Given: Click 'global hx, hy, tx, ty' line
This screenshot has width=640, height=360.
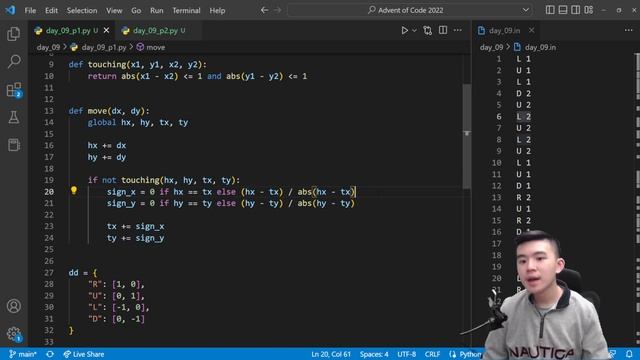Looking at the screenshot, I should pyautogui.click(x=138, y=122).
